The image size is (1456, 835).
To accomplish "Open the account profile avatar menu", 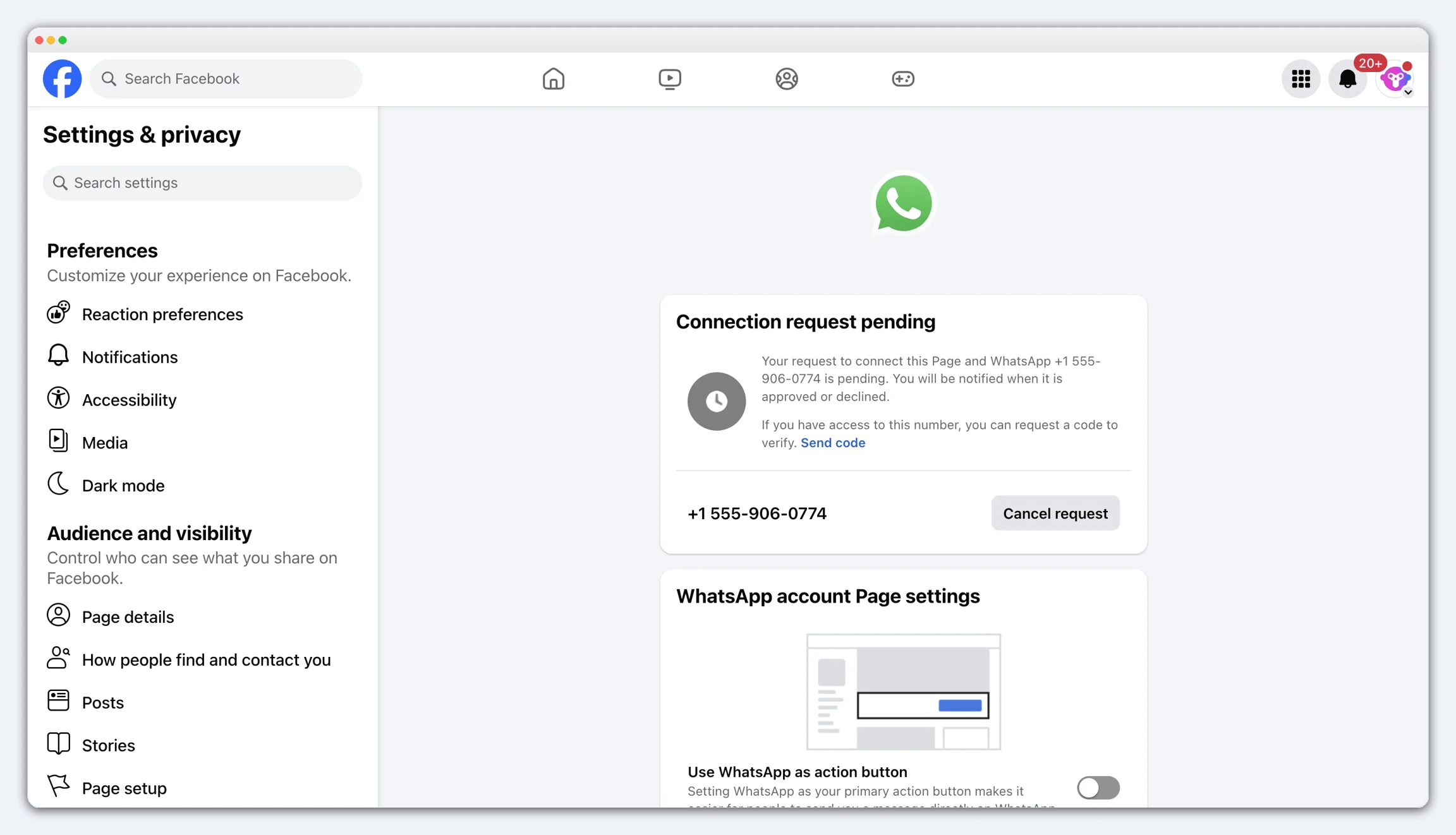I will point(1395,79).
